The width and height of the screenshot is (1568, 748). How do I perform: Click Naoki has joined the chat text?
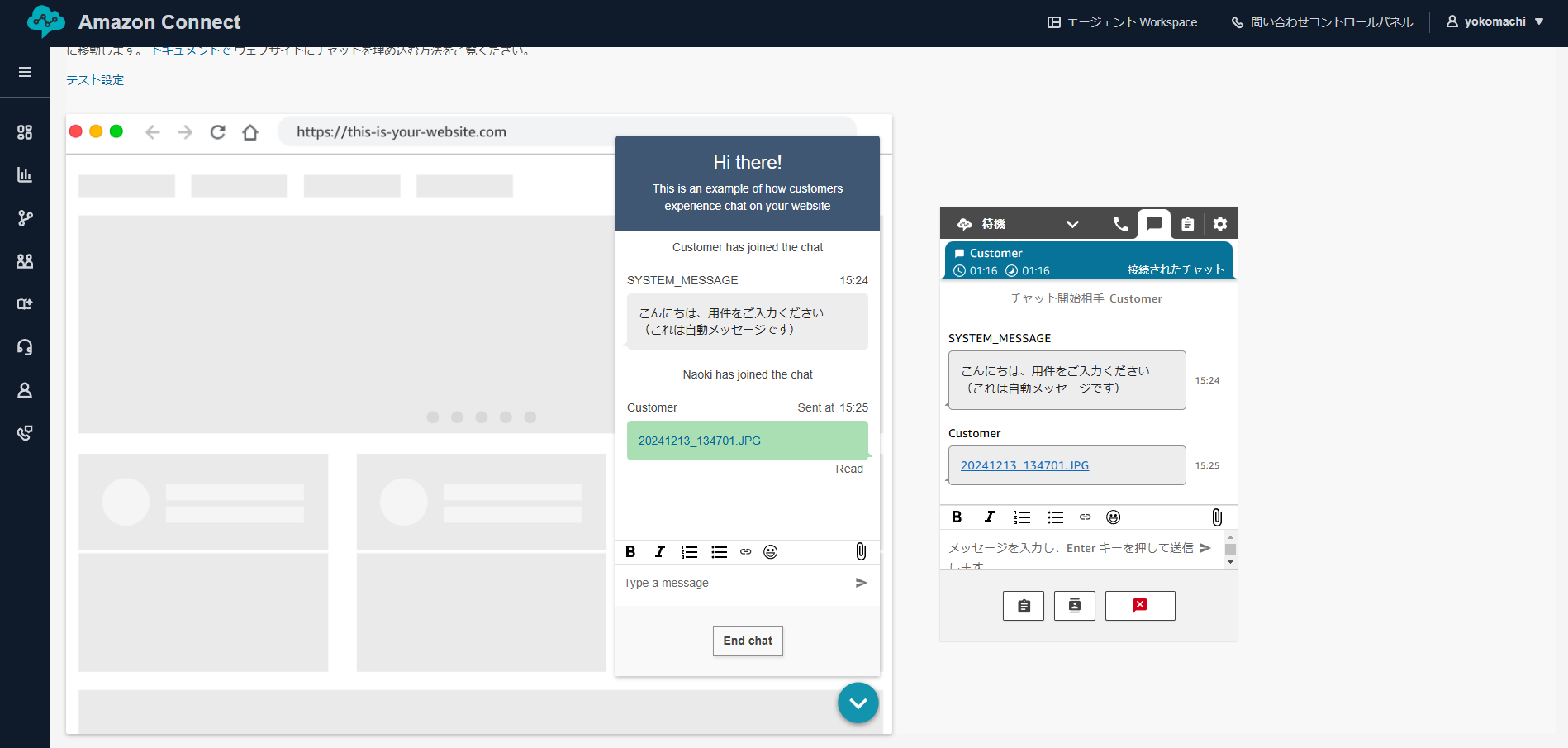(x=748, y=374)
